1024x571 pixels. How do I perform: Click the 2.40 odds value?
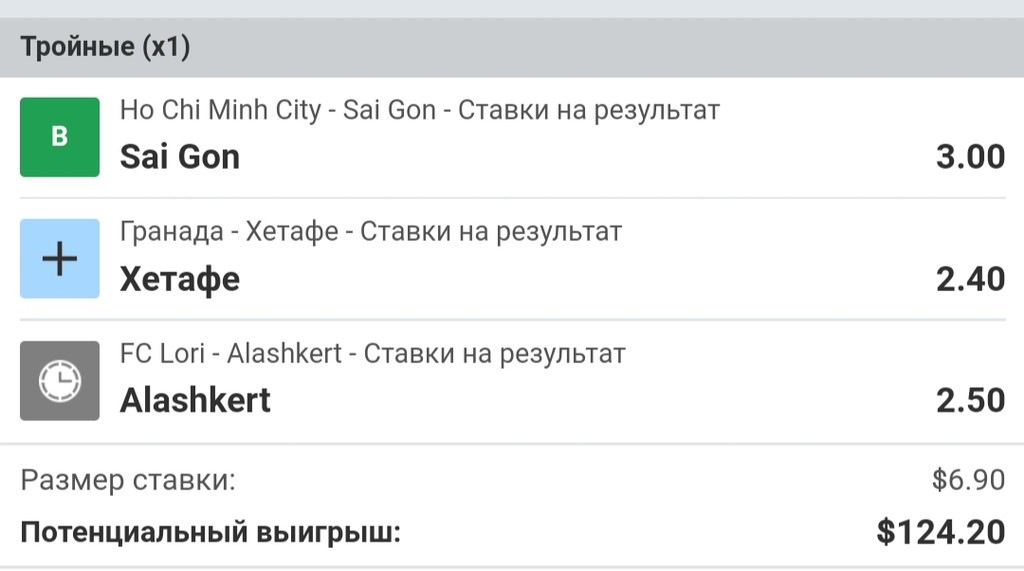[x=970, y=279]
